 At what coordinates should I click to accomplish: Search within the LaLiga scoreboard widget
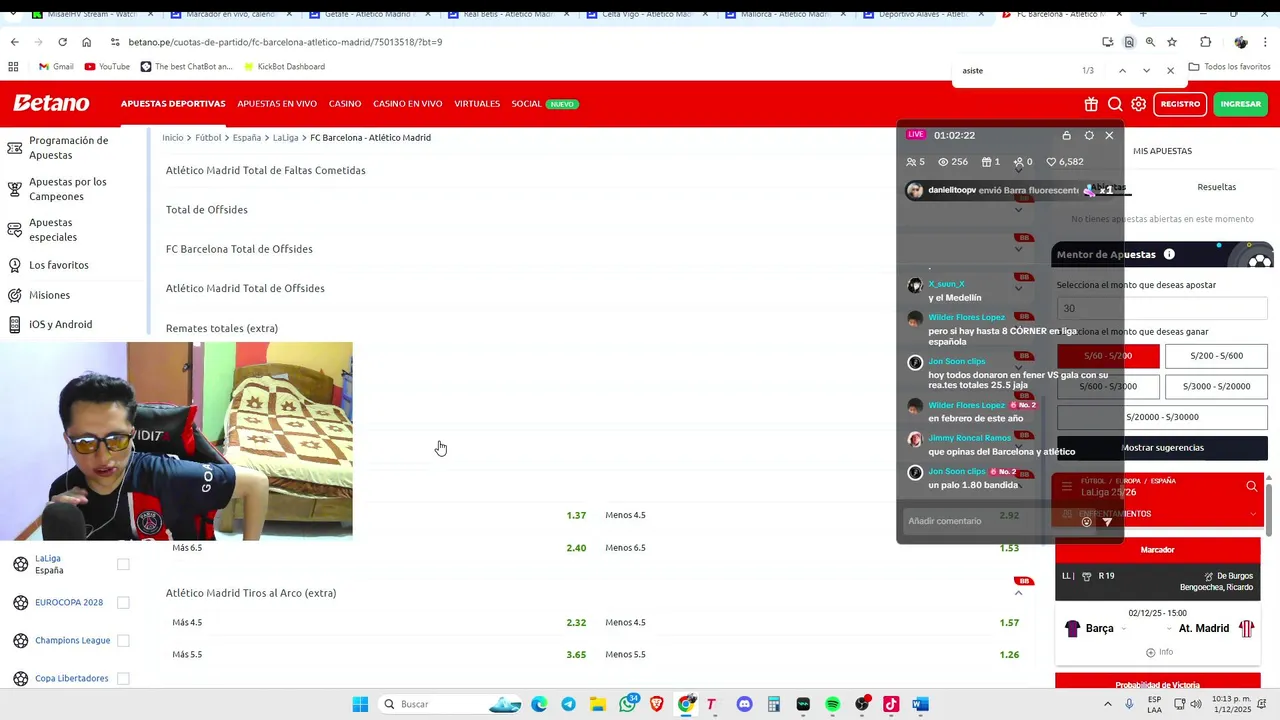(1252, 486)
